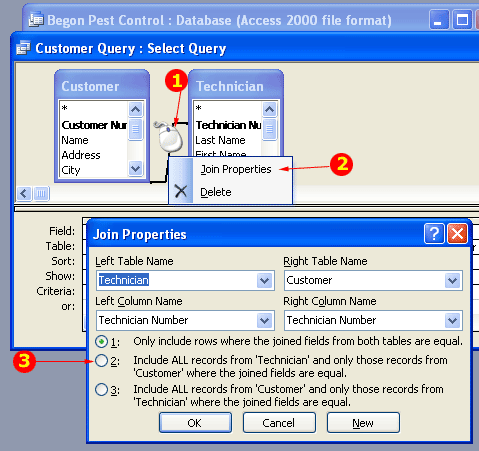Viewport: 479px width, 451px height.
Task: Close the Join Properties dialog
Action: point(457,234)
